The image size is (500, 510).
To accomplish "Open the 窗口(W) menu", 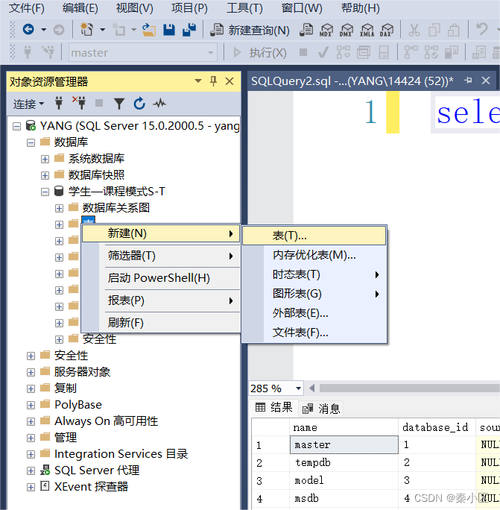I will [x=302, y=8].
